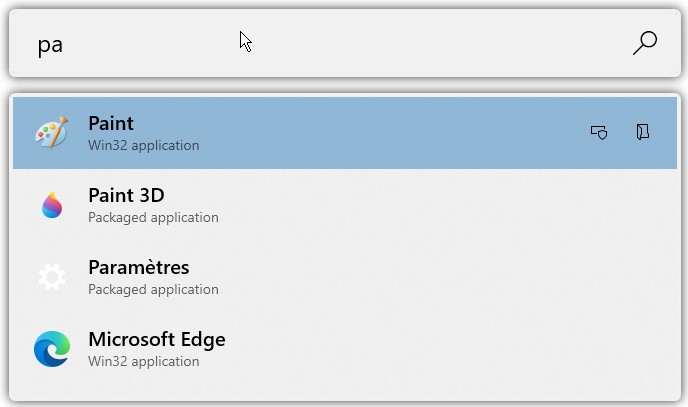
Task: Open Paint 3D from the results
Action: click(x=126, y=195)
